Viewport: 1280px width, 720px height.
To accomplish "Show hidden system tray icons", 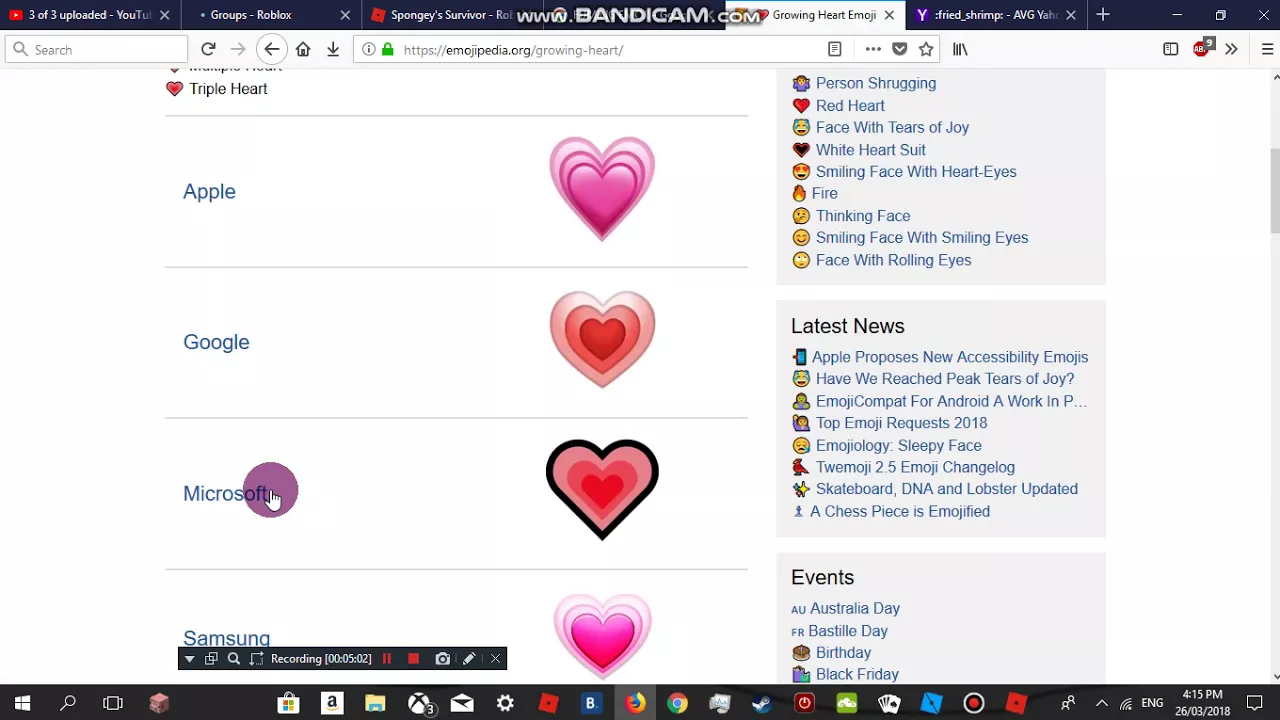I will pos(1101,703).
